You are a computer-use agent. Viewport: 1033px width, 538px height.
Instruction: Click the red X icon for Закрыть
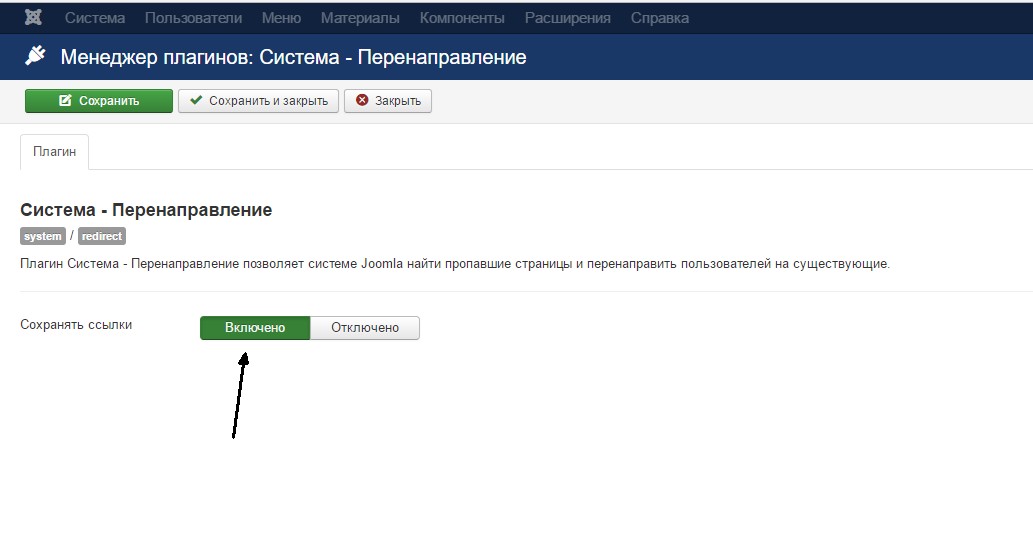coord(362,101)
